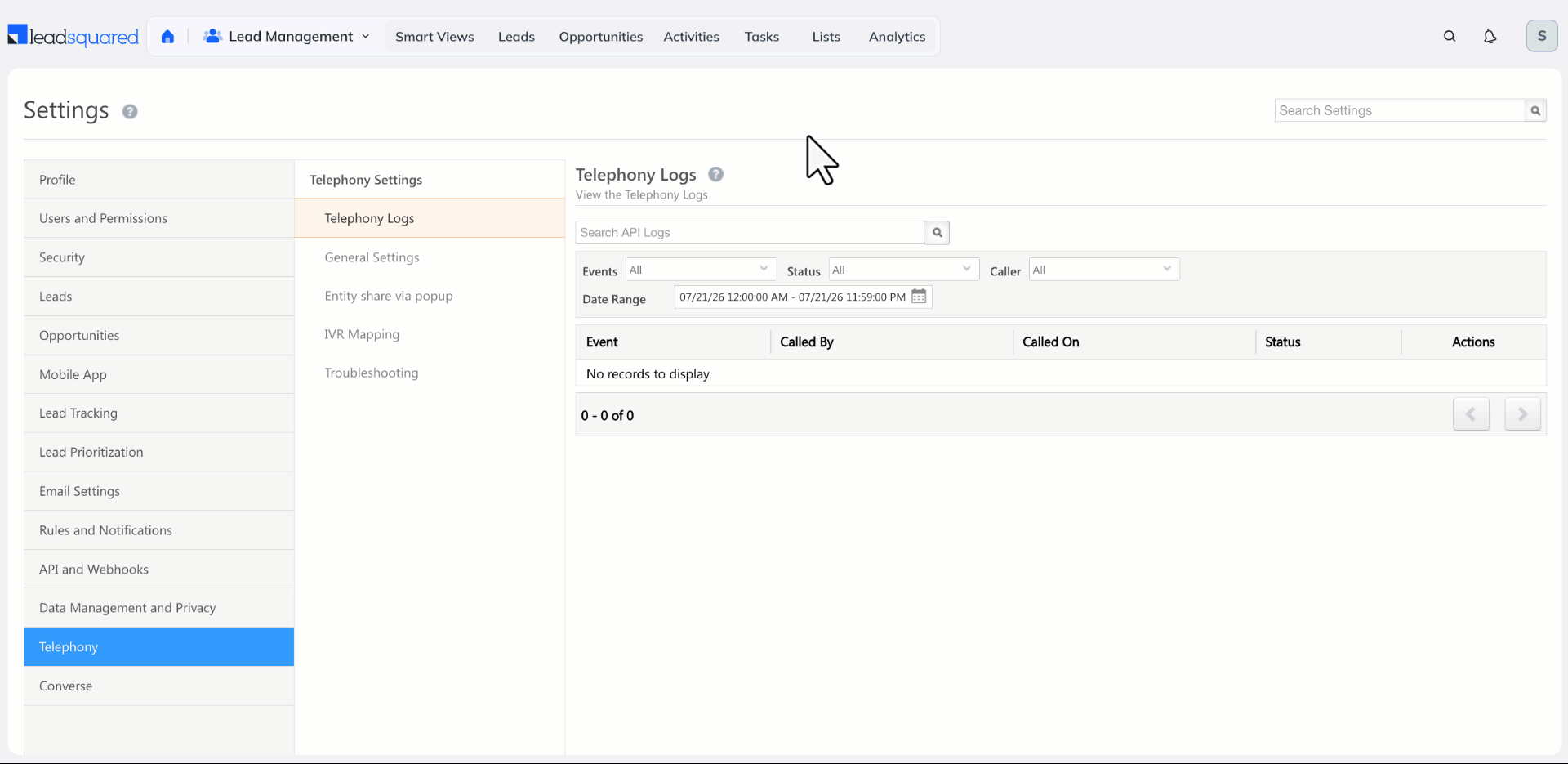Select Security in settings sidebar
Screen dimensions: 1568x764
click(x=158, y=257)
